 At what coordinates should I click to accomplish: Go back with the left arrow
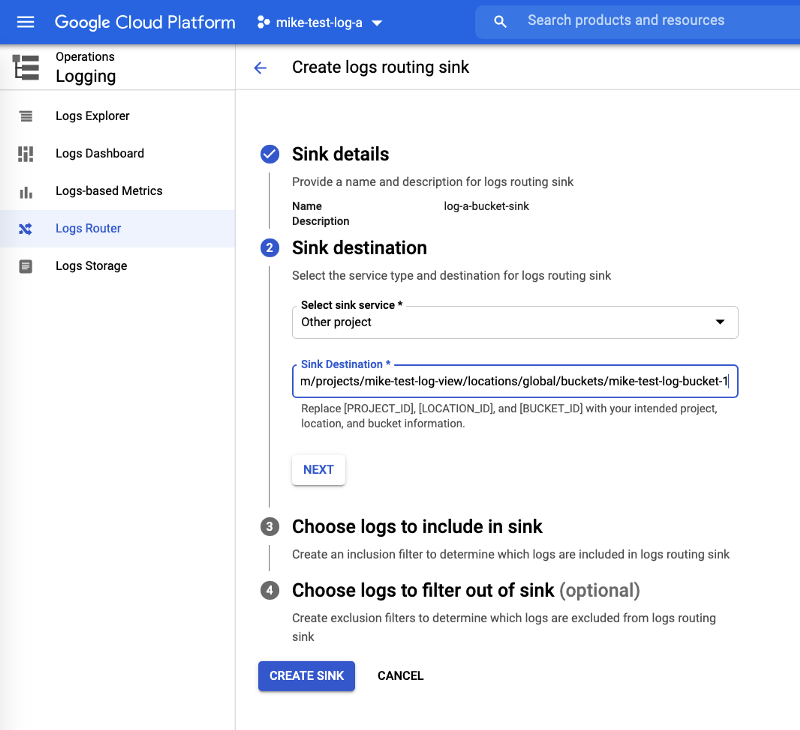click(x=260, y=67)
